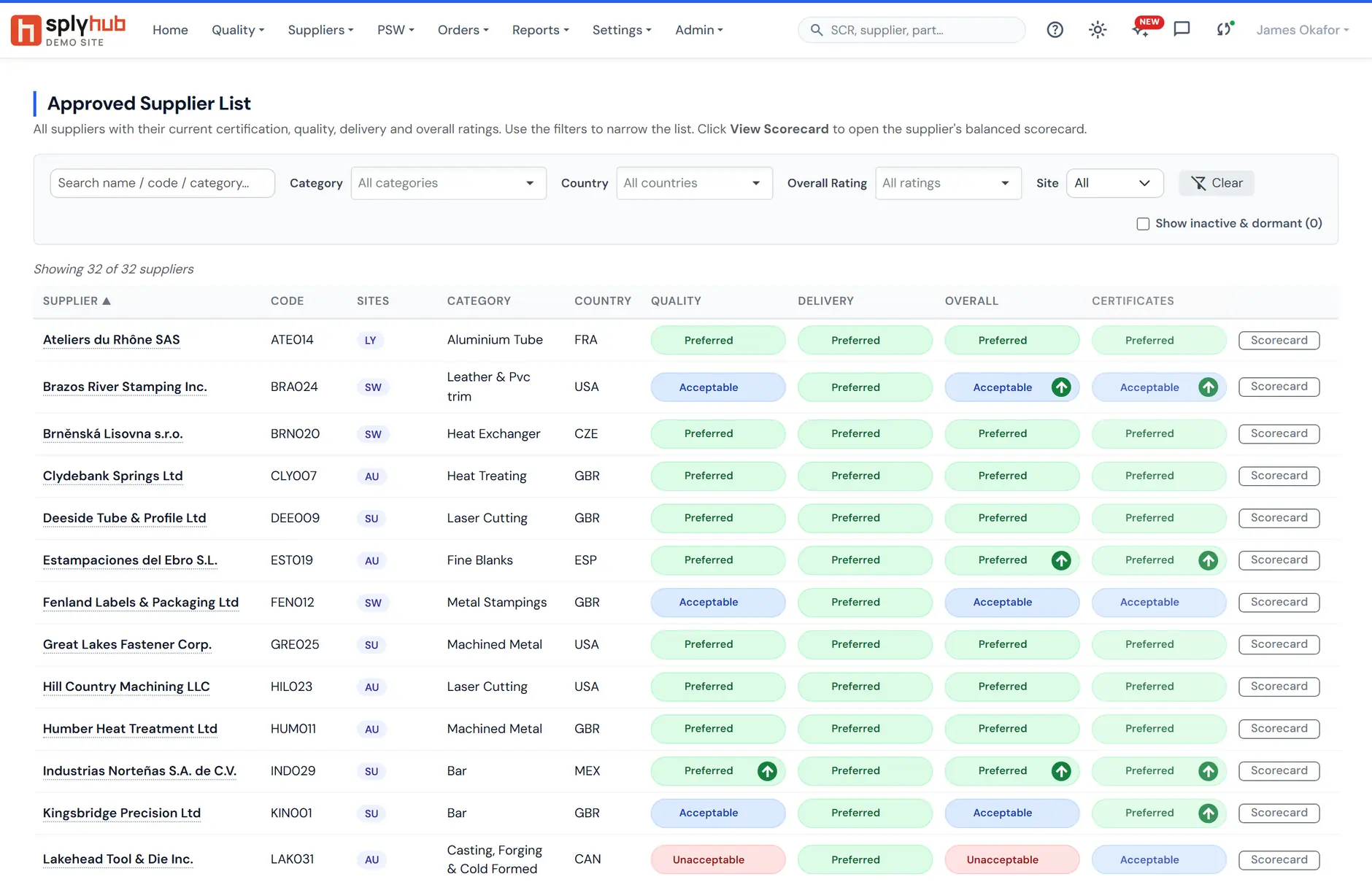
Task: Open the PSW nav menu
Action: pos(396,30)
